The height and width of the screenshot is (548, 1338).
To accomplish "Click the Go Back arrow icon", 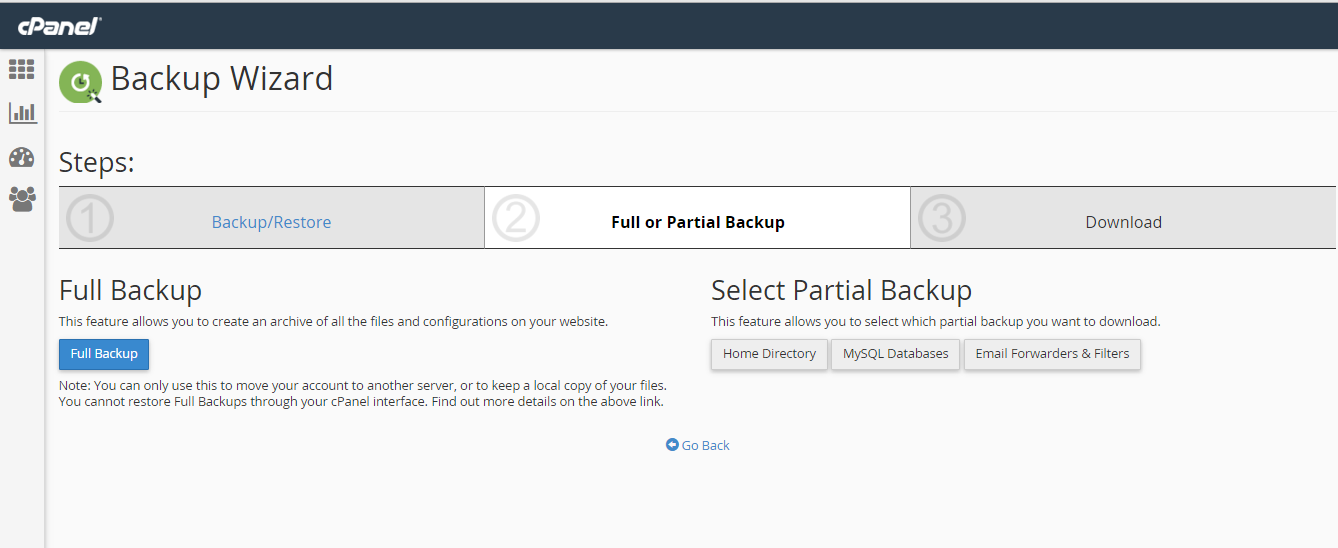I will [x=672, y=445].
